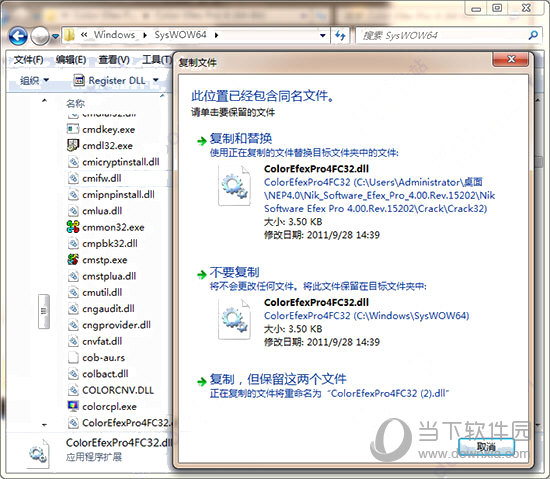Select ColorEfexPro4FC32 file in list

coord(119,423)
